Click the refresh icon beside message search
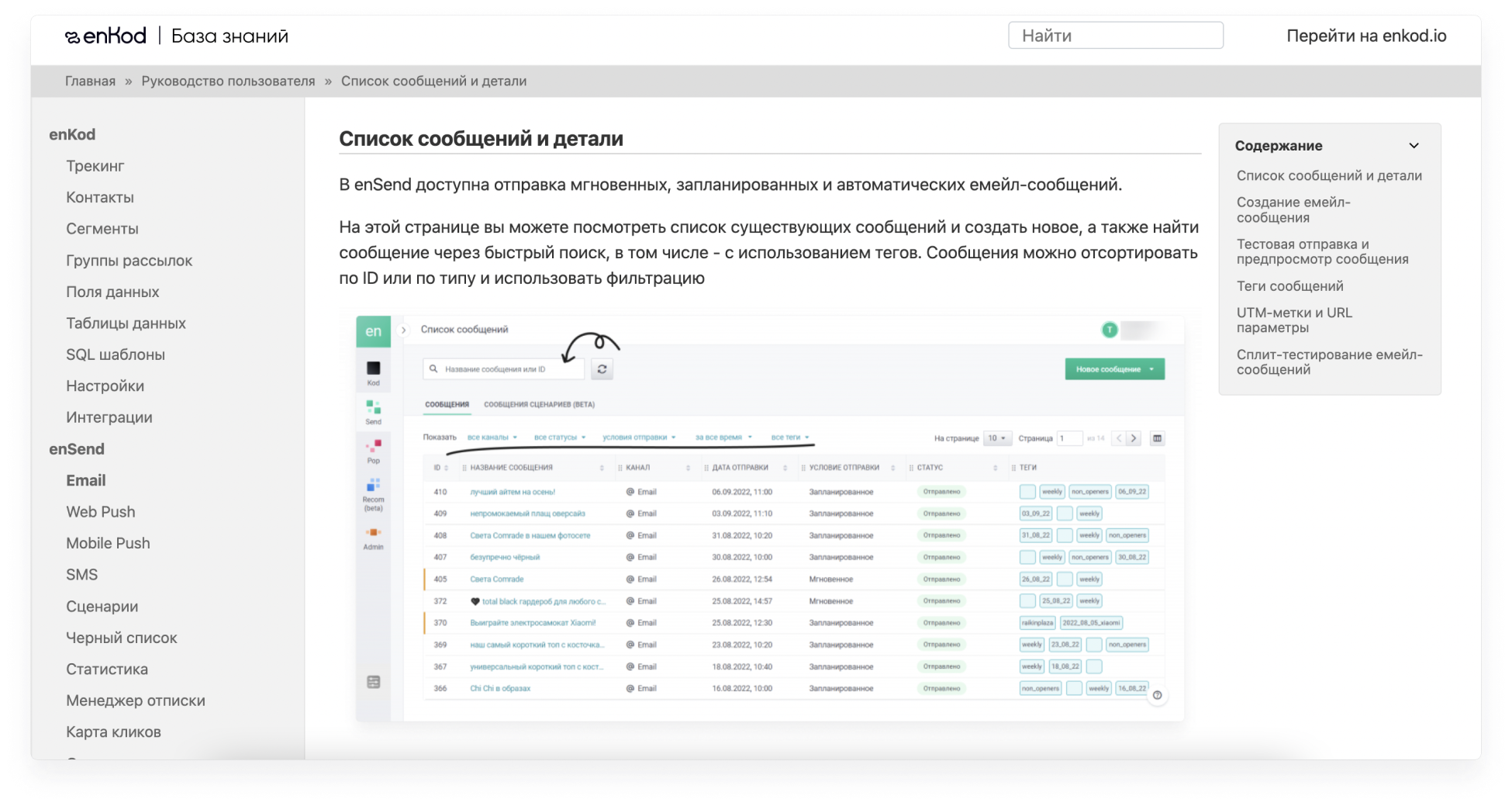 tap(602, 369)
